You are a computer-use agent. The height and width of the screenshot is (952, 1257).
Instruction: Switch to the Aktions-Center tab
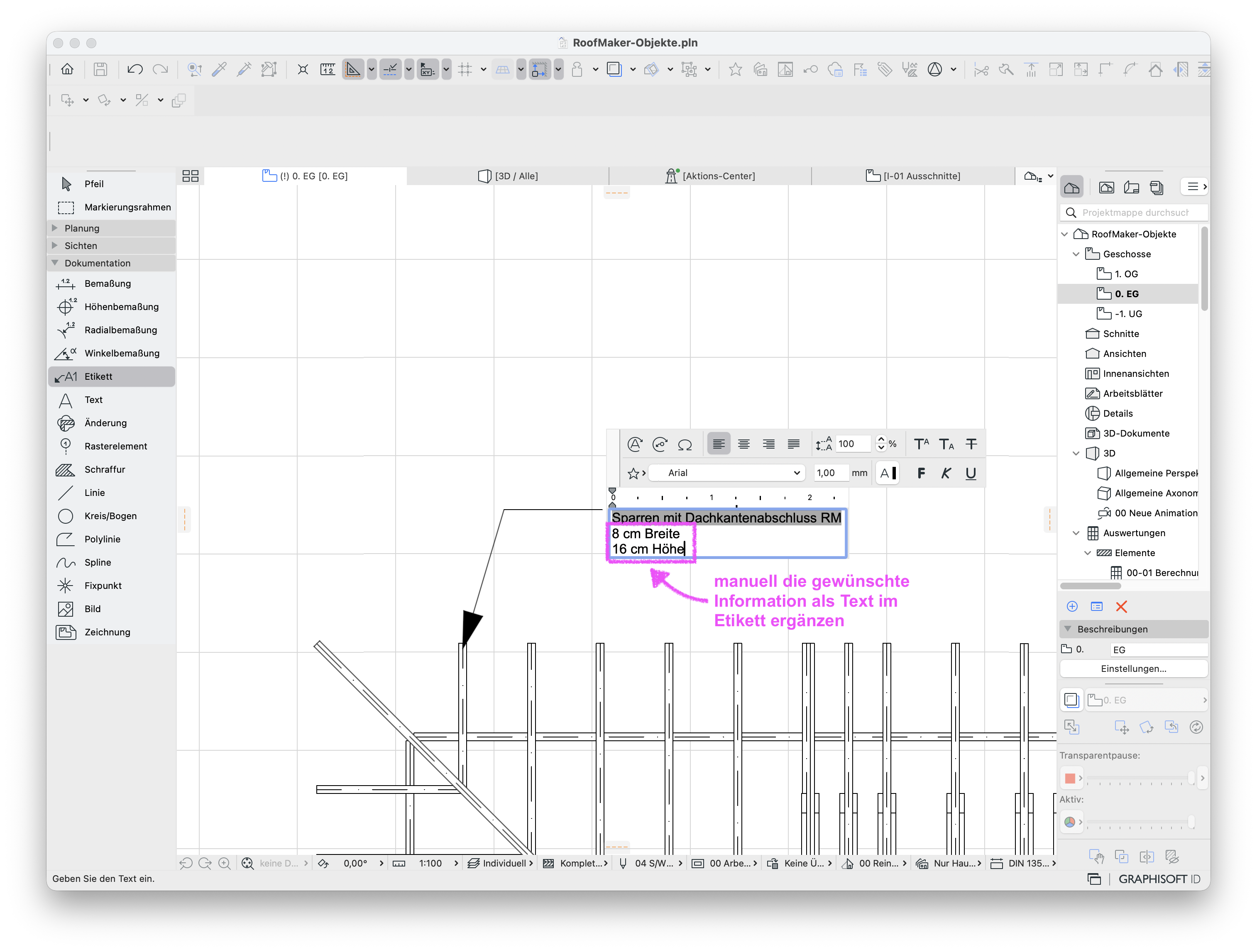tap(710, 176)
